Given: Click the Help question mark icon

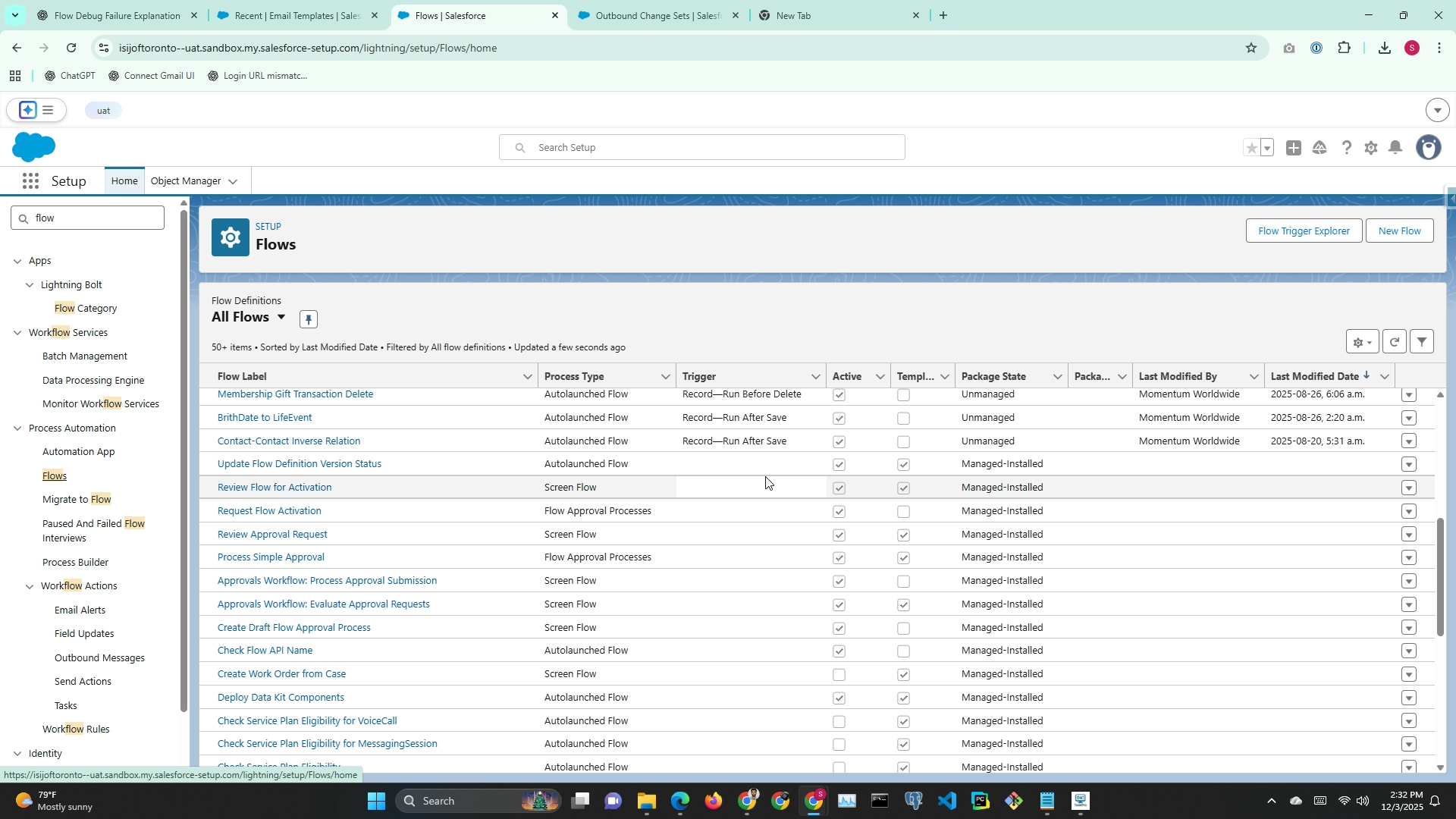Looking at the screenshot, I should [x=1346, y=148].
